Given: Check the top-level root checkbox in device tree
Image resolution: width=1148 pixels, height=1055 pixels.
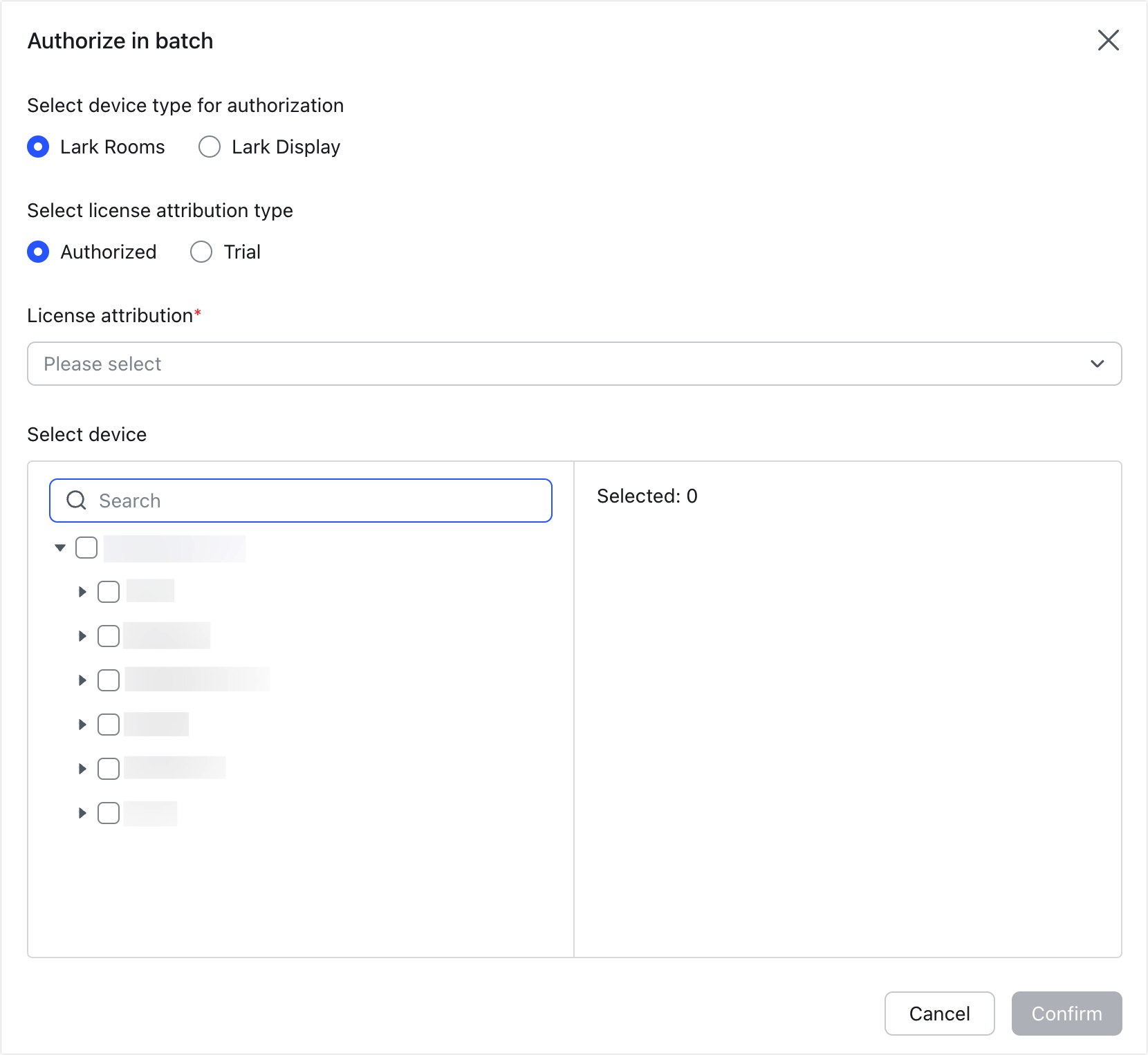Looking at the screenshot, I should coord(86,547).
